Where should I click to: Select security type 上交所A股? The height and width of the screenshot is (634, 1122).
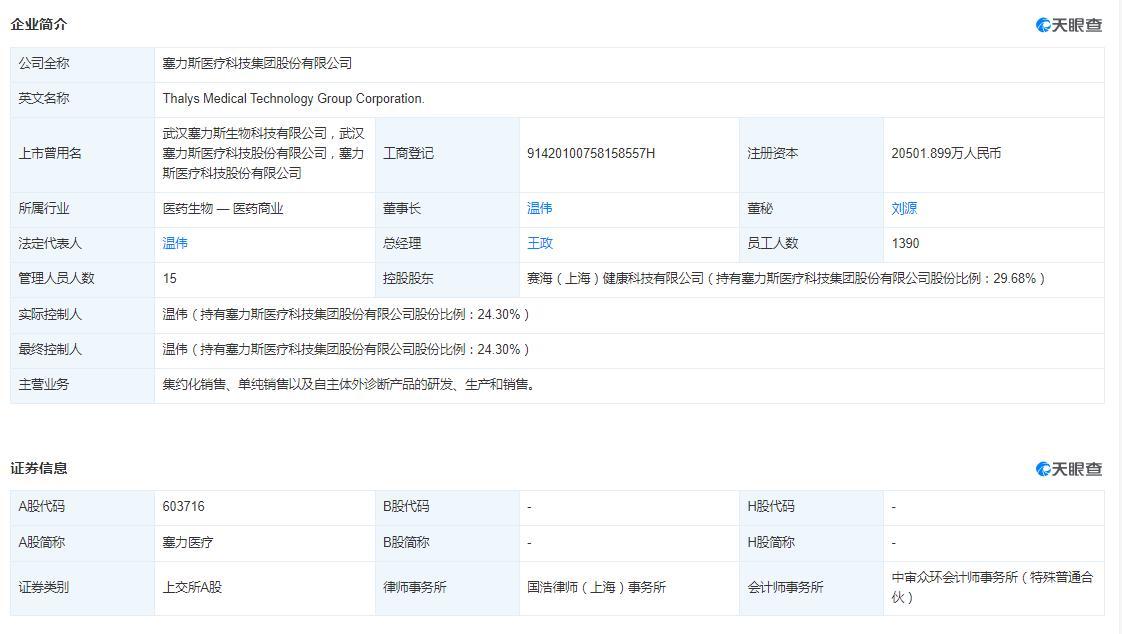(x=192, y=587)
